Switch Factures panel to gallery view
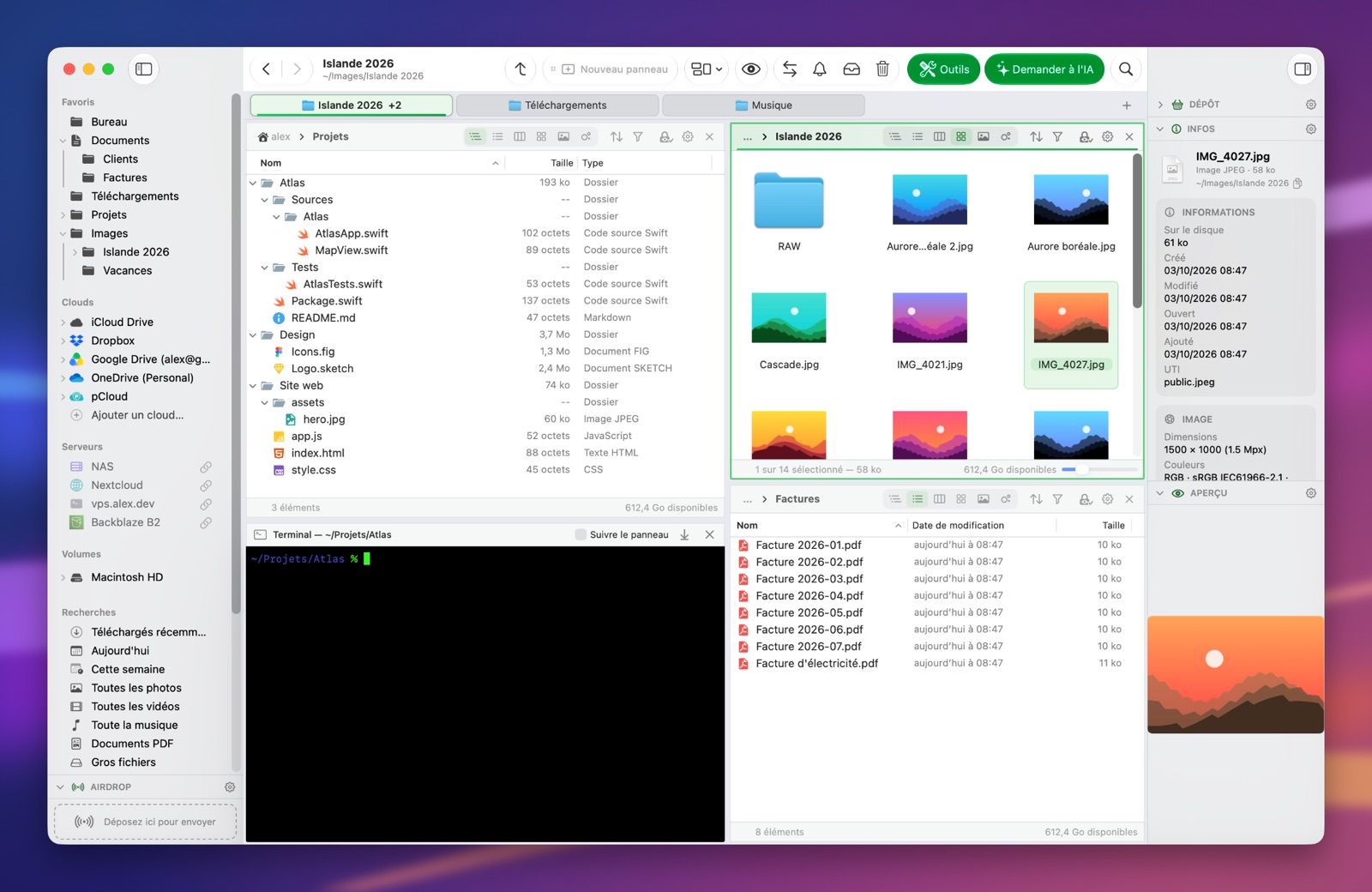 click(984, 499)
